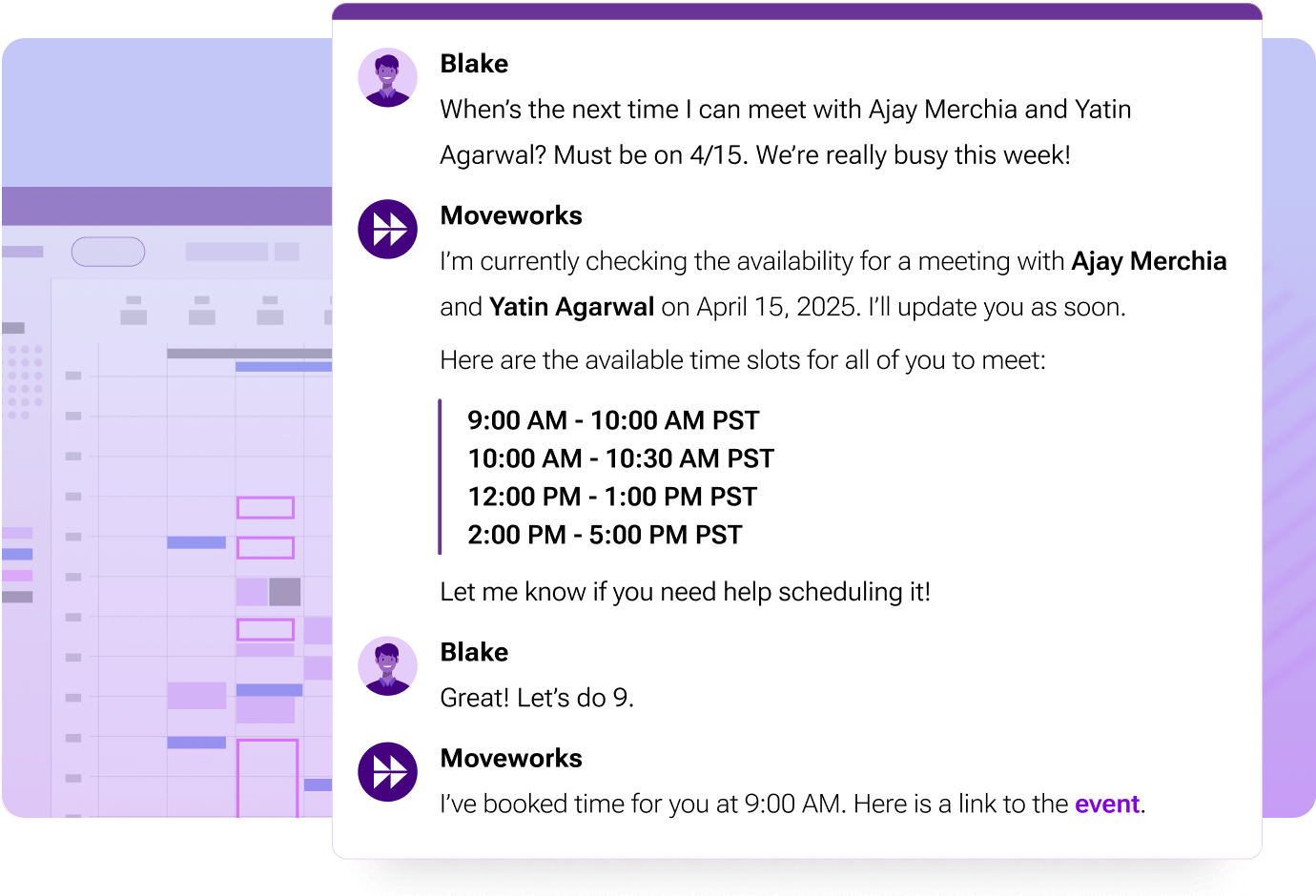Click Blake's avatar beside "Great! Let's do 9."
Viewport: 1316px width, 896px height.
pyautogui.click(x=387, y=665)
